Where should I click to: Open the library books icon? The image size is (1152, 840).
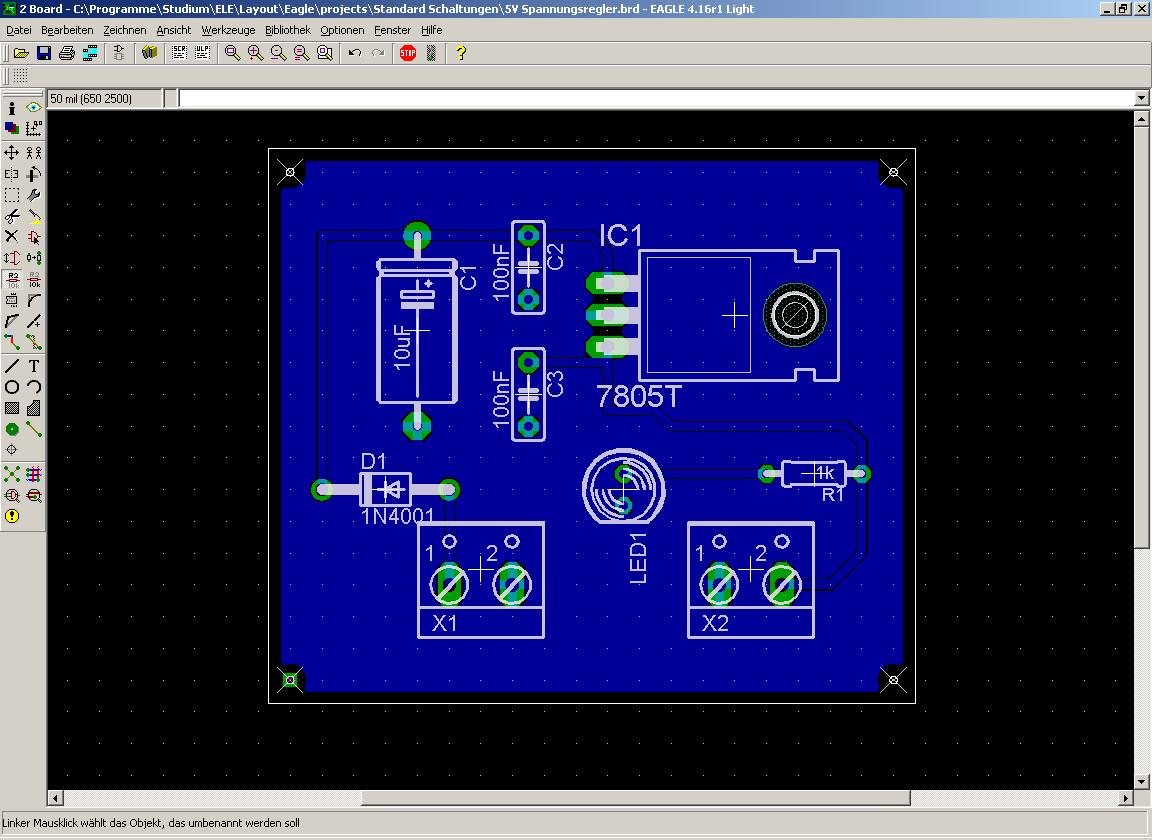point(149,53)
